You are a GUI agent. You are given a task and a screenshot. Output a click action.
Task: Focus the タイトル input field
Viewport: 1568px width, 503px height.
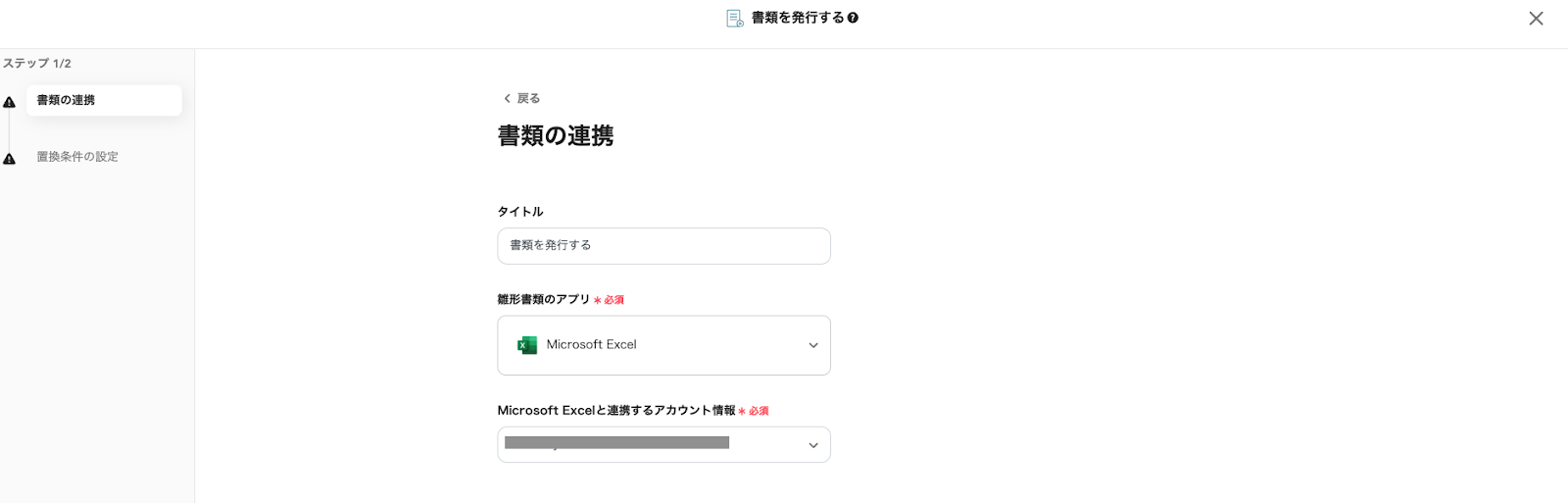point(663,246)
